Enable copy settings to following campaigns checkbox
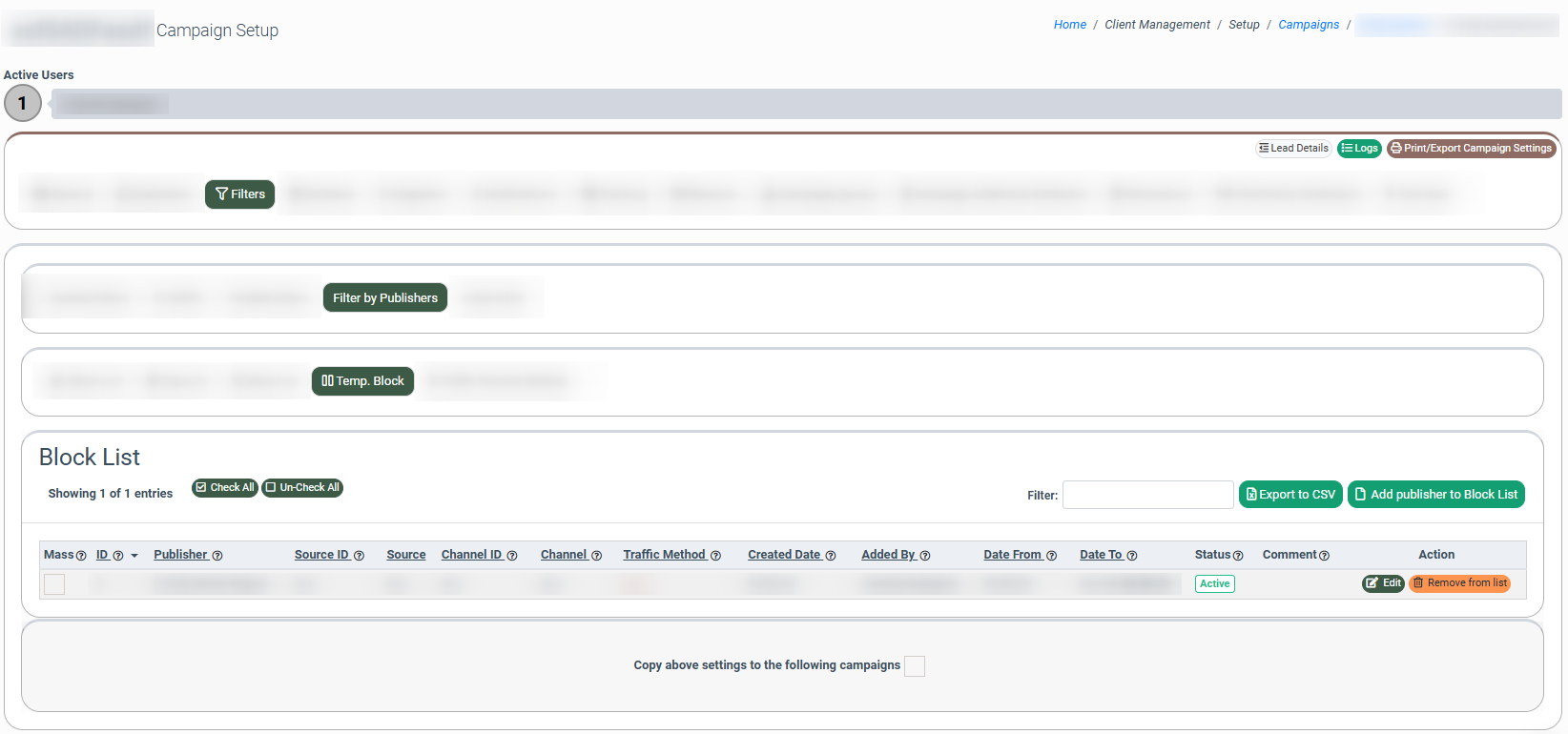Image resolution: width=1568 pixels, height=734 pixels. pyautogui.click(x=914, y=666)
